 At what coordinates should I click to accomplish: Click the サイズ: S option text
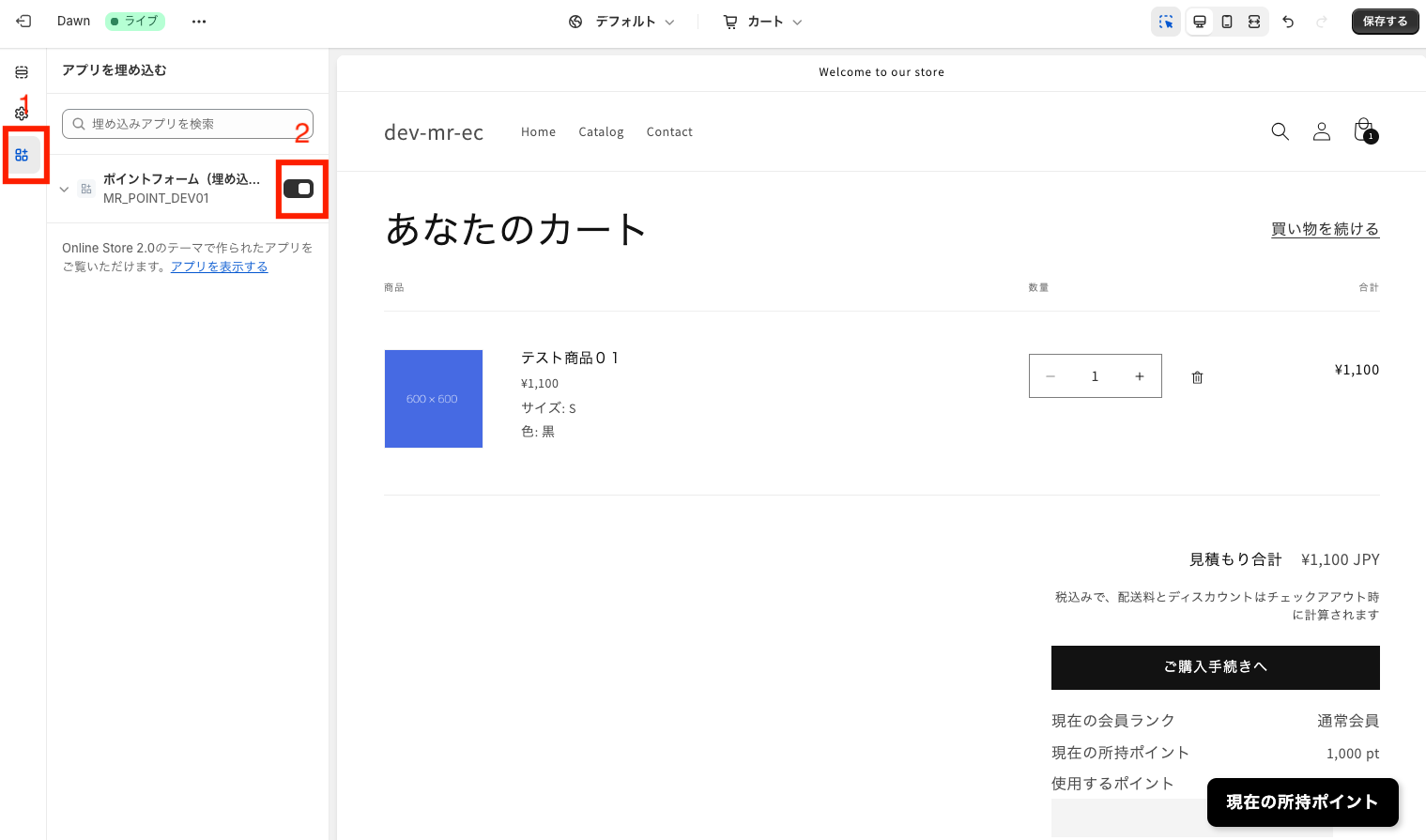(548, 407)
